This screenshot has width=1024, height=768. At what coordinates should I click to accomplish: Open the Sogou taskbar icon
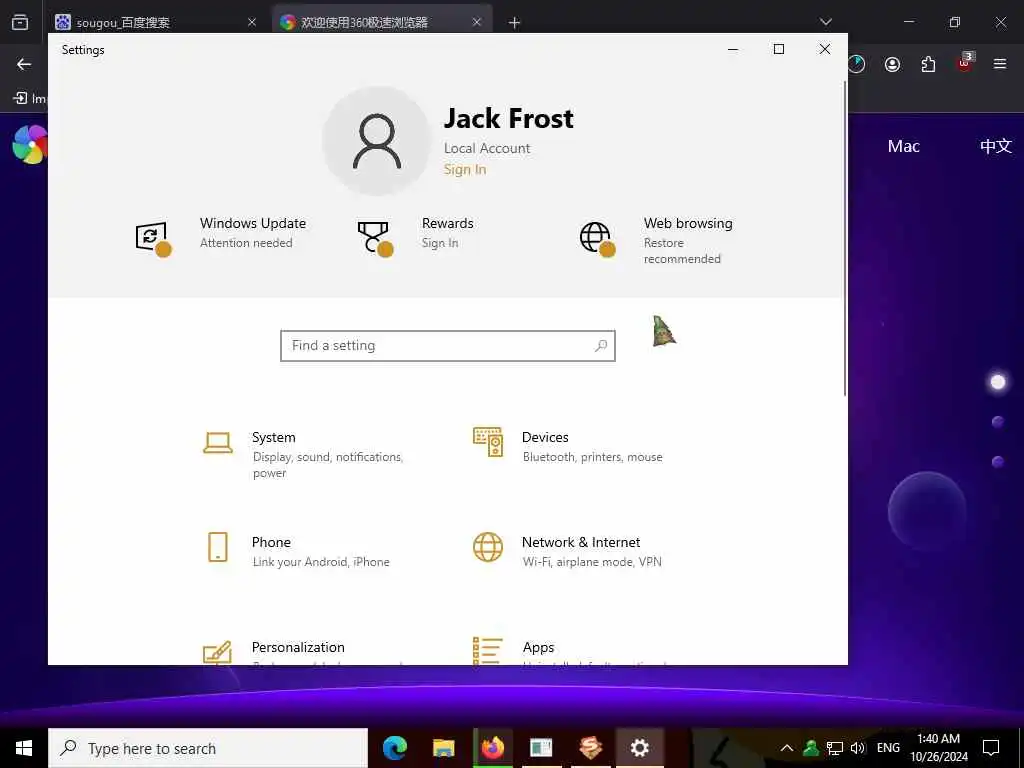point(590,748)
